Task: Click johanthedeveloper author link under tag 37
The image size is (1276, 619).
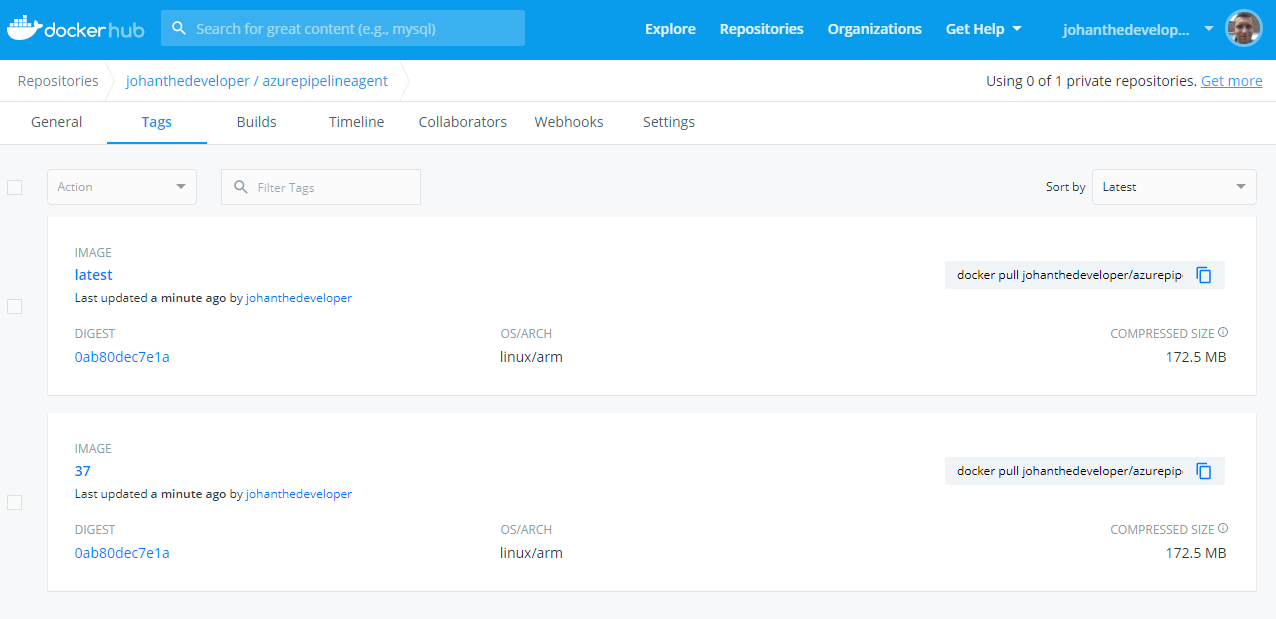Action: tap(299, 494)
